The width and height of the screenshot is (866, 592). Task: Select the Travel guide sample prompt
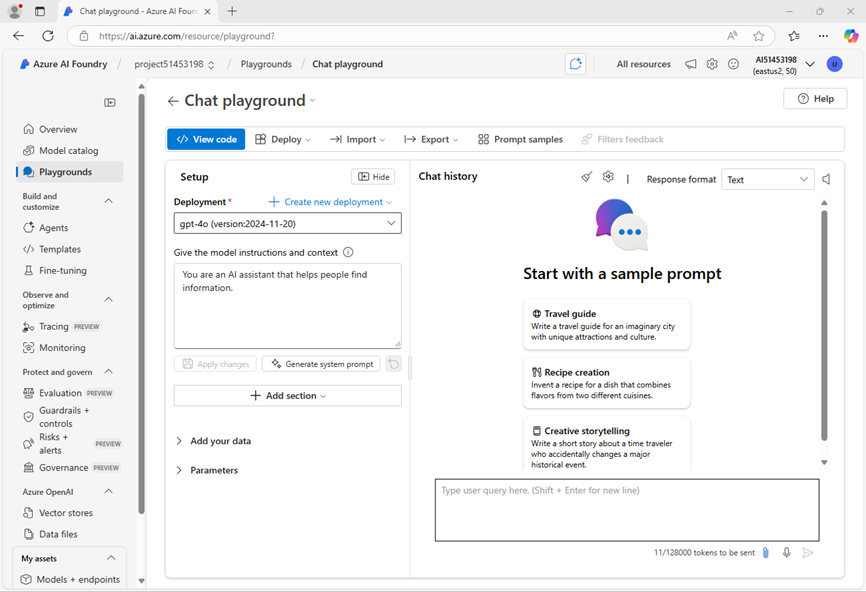coord(606,325)
